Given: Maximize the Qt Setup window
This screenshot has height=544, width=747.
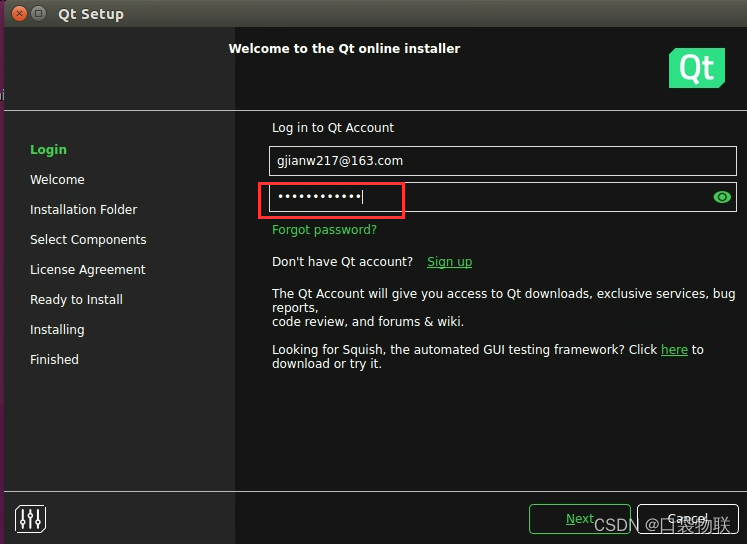Looking at the screenshot, I should (39, 13).
